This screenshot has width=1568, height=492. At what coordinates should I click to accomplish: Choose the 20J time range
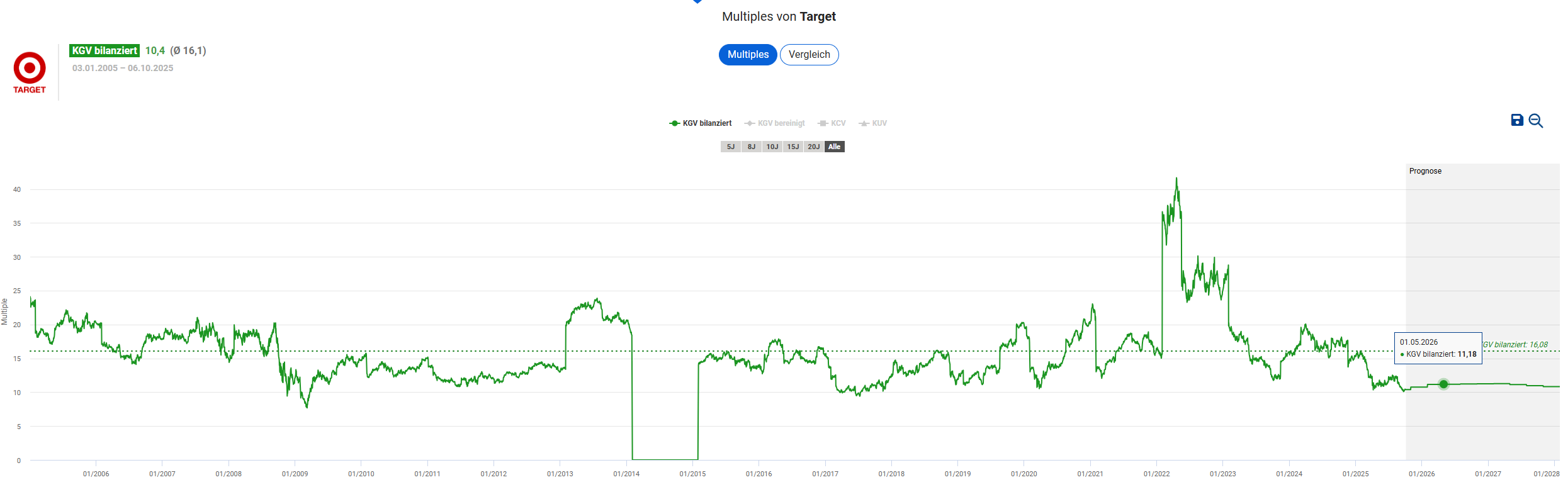813,147
